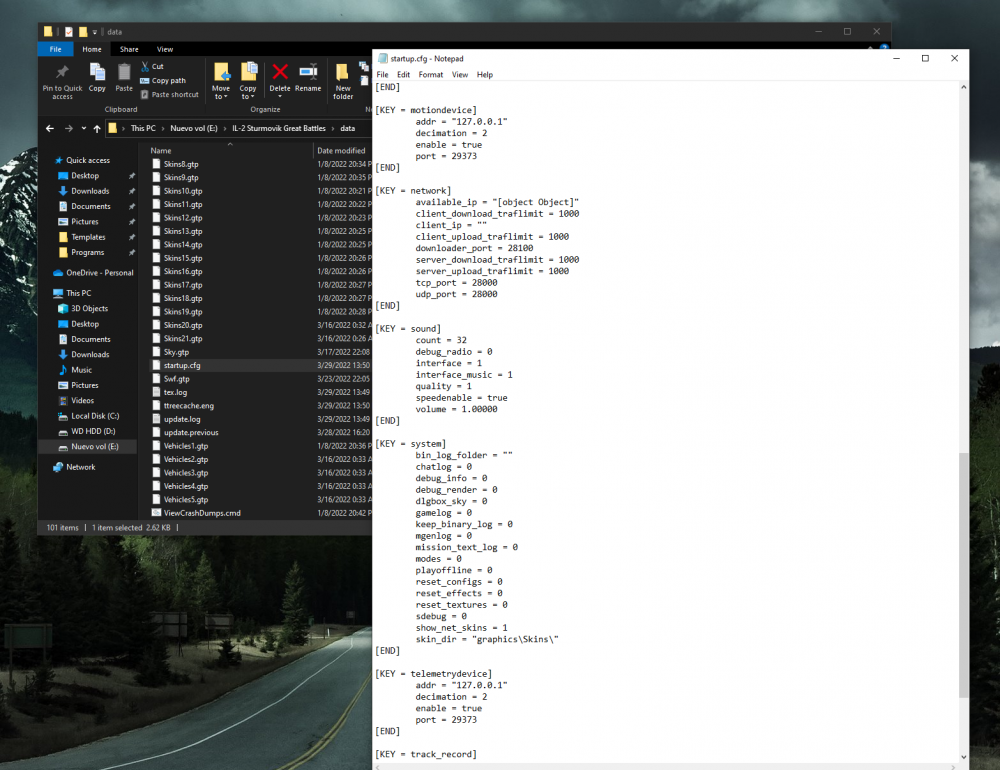Open the Format menu in Notepad

tap(431, 75)
